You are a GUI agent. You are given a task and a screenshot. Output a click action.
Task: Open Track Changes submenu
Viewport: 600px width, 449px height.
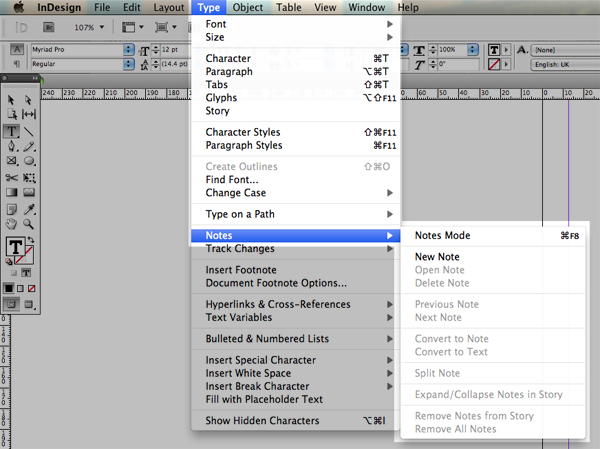(x=296, y=249)
